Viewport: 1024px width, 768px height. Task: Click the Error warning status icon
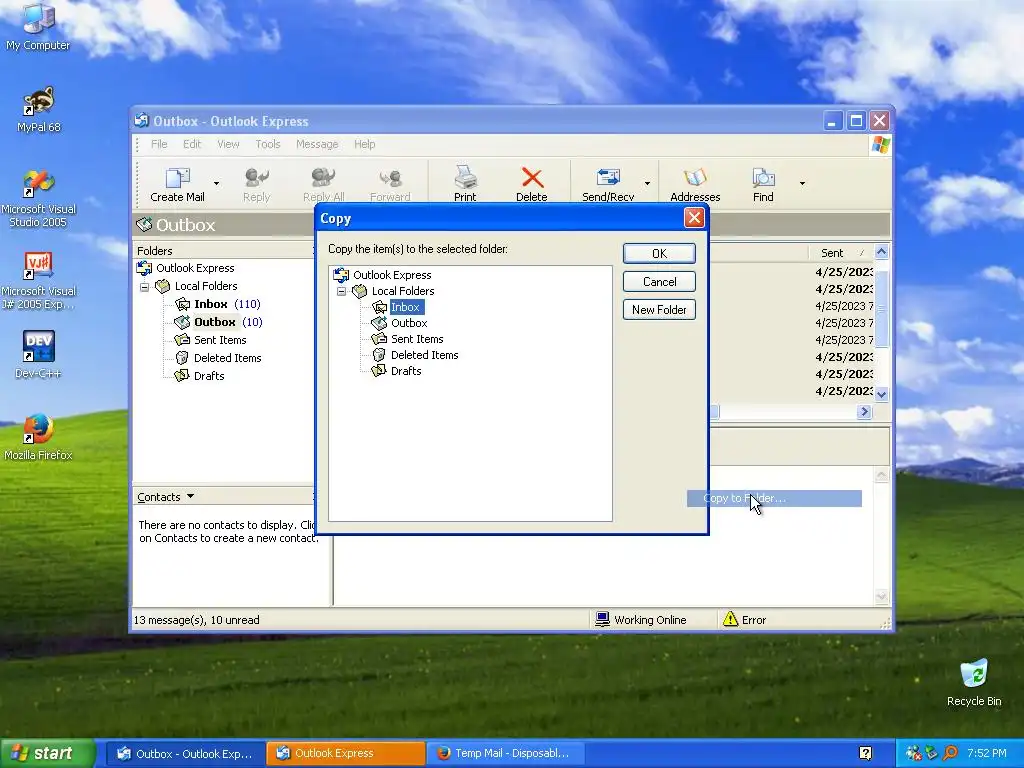coord(730,619)
